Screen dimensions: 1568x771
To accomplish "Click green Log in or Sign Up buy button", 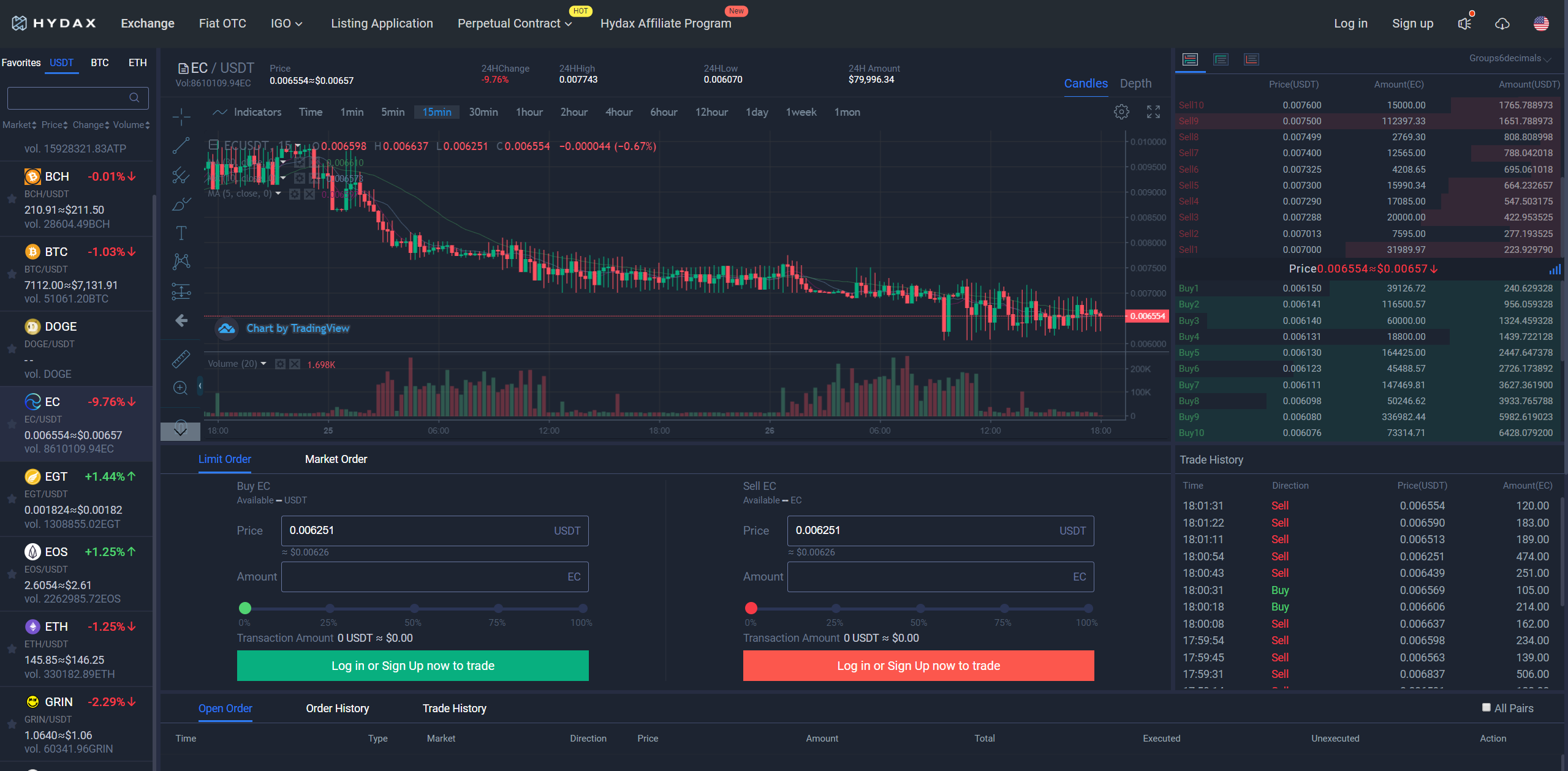I will pyautogui.click(x=413, y=666).
